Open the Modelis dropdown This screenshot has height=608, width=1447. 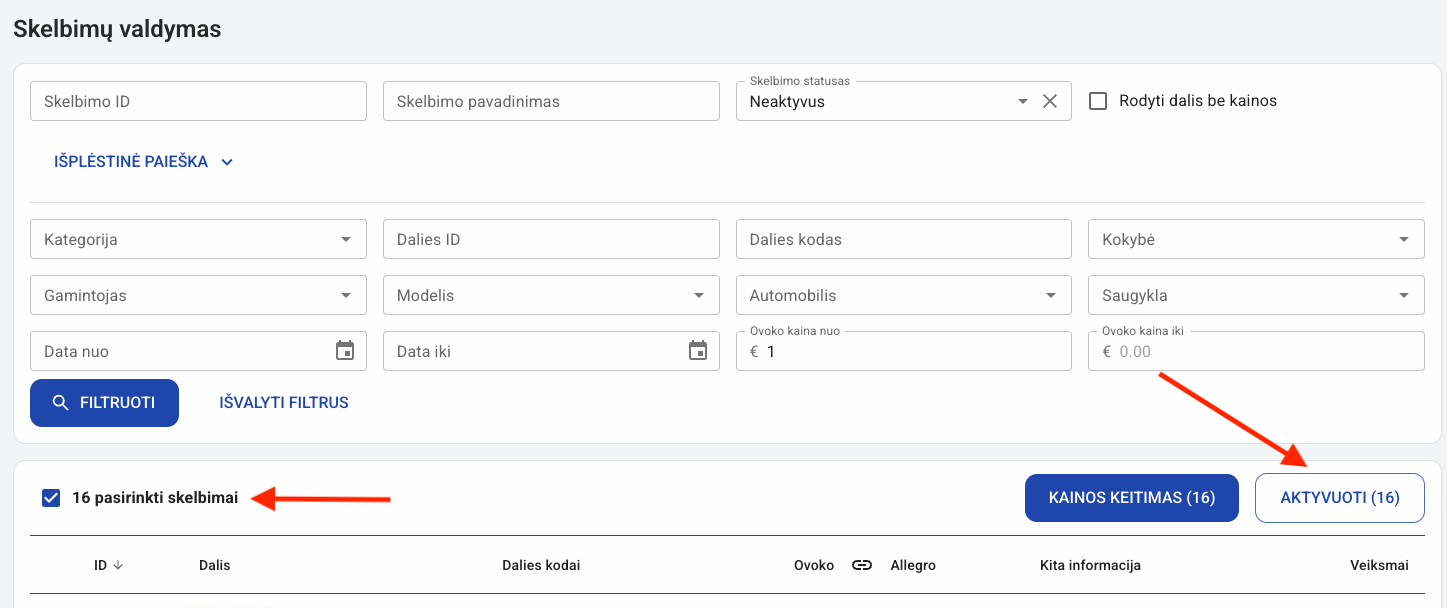(698, 296)
